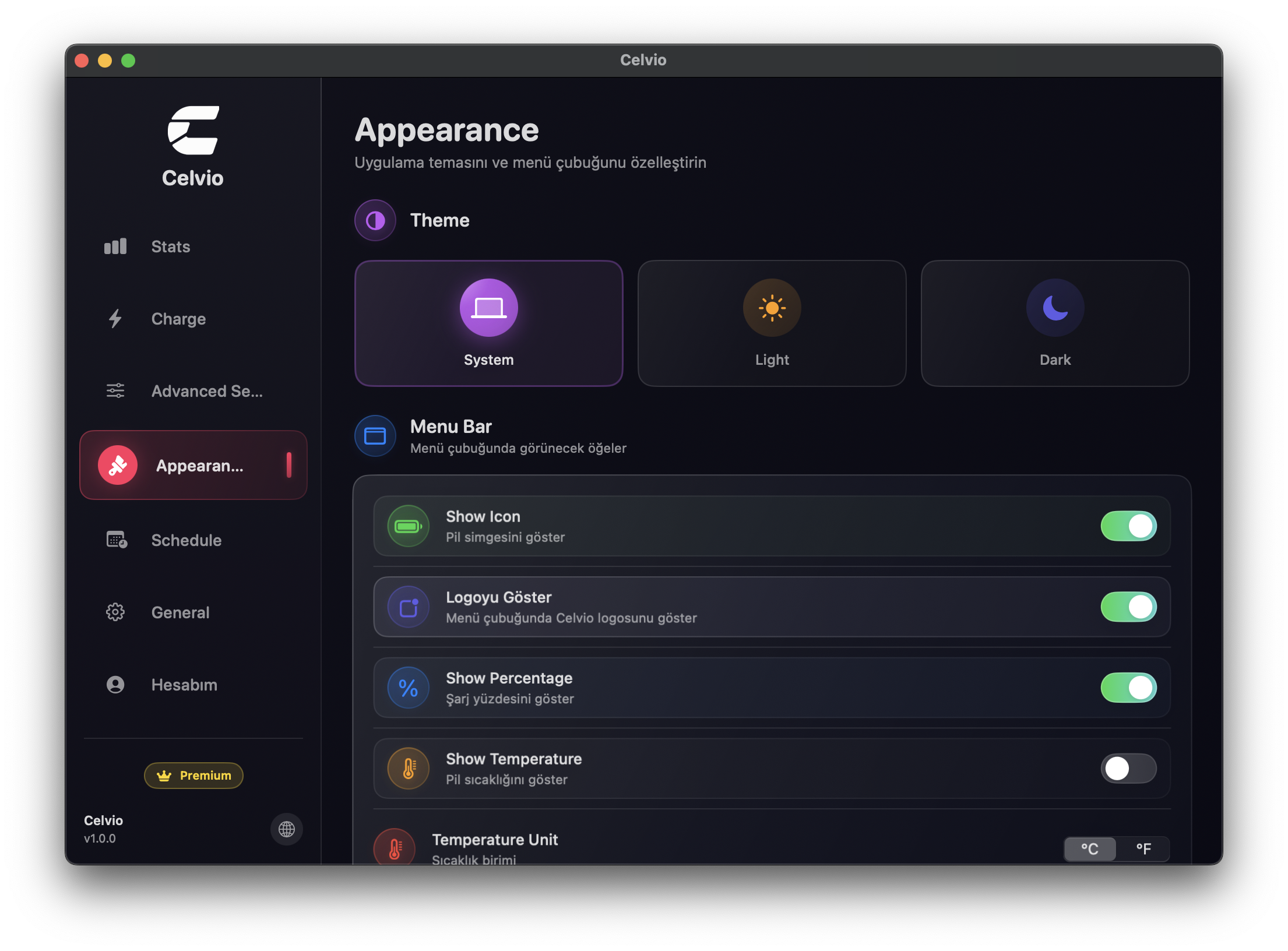1288x951 pixels.
Task: Select the Dark theme card
Action: [x=1055, y=323]
